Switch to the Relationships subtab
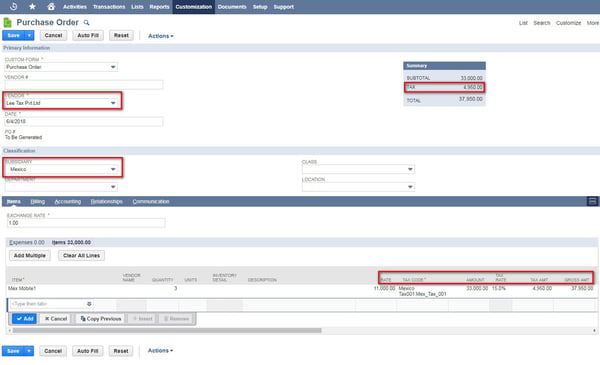Screen dimensions: 600x365 point(106,202)
